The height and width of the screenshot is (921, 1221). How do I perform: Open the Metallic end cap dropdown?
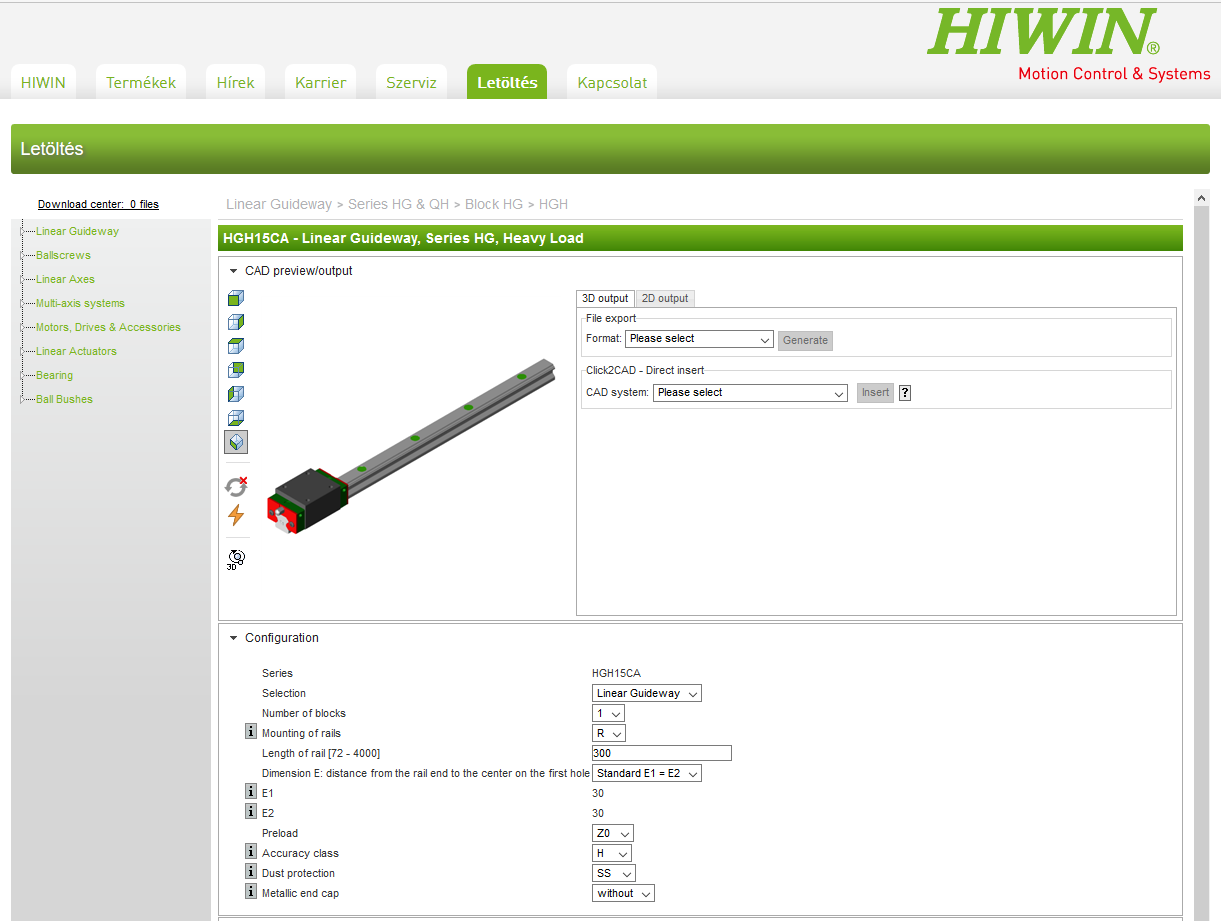(623, 893)
